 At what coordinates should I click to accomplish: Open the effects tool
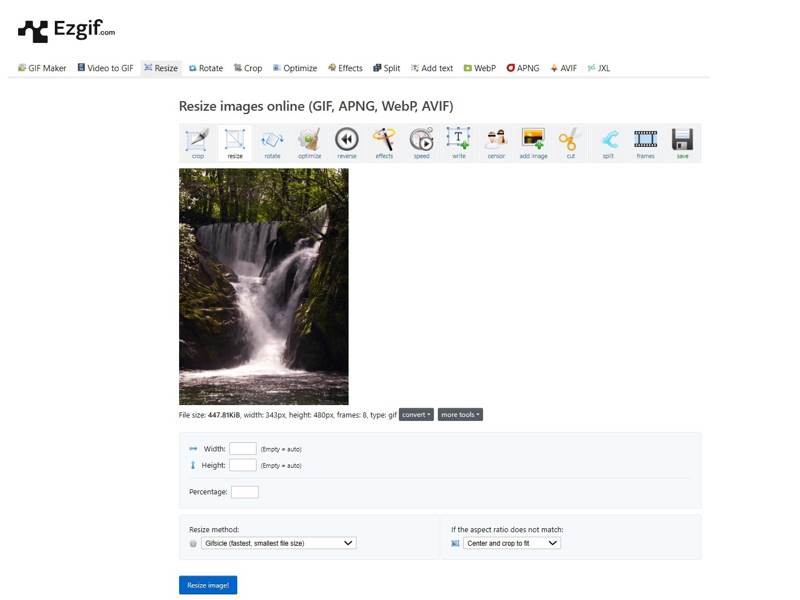click(x=384, y=142)
